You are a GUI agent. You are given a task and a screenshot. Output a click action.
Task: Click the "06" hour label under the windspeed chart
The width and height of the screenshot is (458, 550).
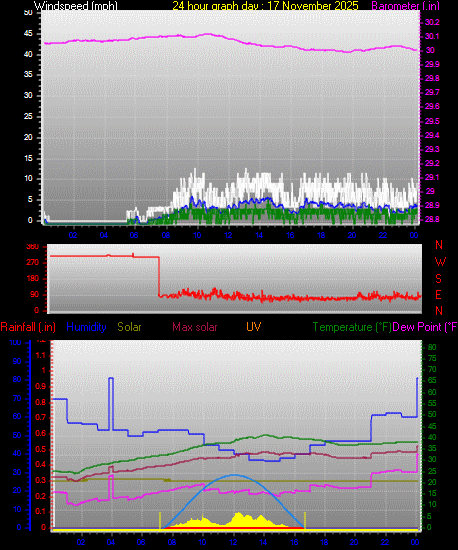134,235
